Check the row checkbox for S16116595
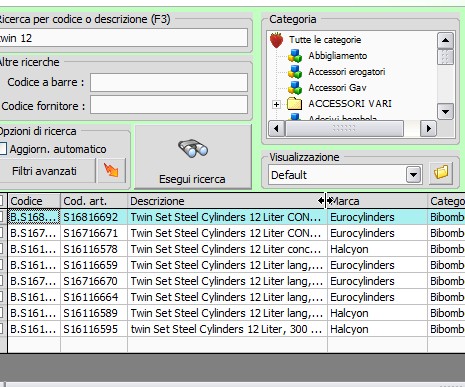465x387 pixels. tap(1, 329)
